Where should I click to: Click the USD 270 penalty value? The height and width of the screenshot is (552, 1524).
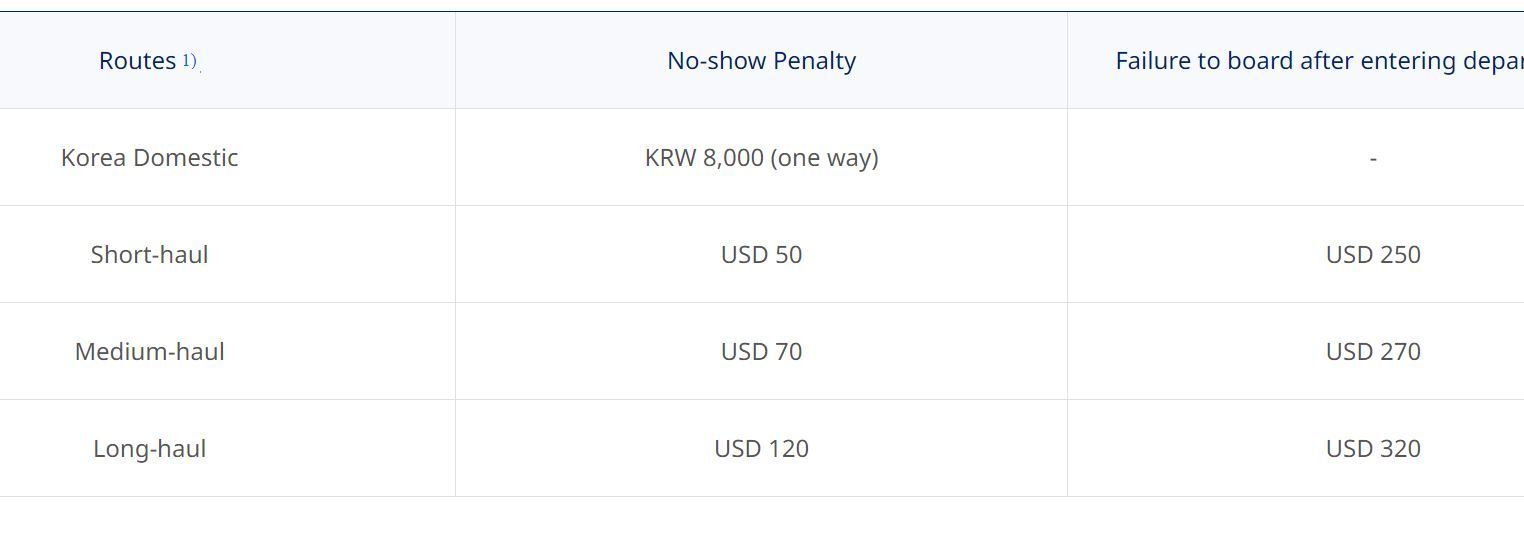[x=1373, y=352]
